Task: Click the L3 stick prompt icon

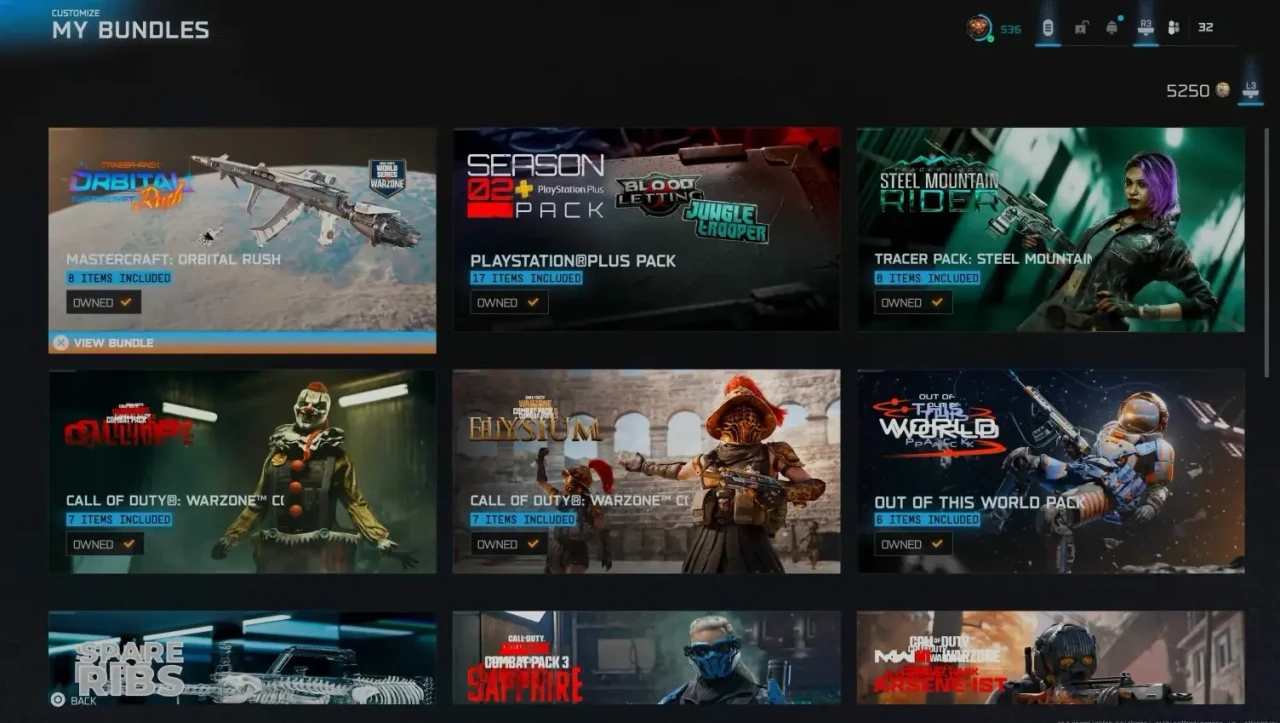Action: point(1250,91)
